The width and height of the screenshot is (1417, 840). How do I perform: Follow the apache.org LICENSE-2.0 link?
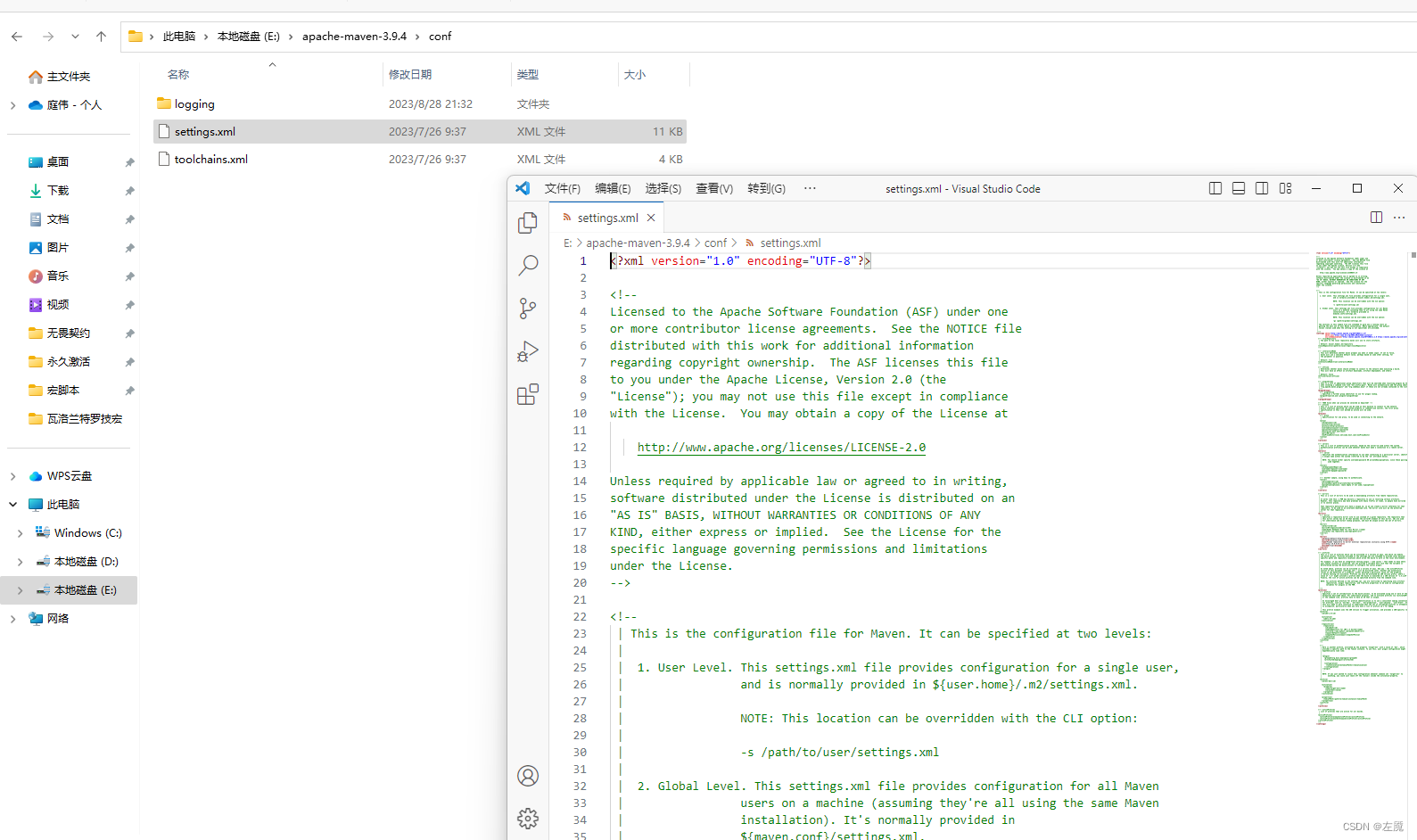tap(781, 447)
